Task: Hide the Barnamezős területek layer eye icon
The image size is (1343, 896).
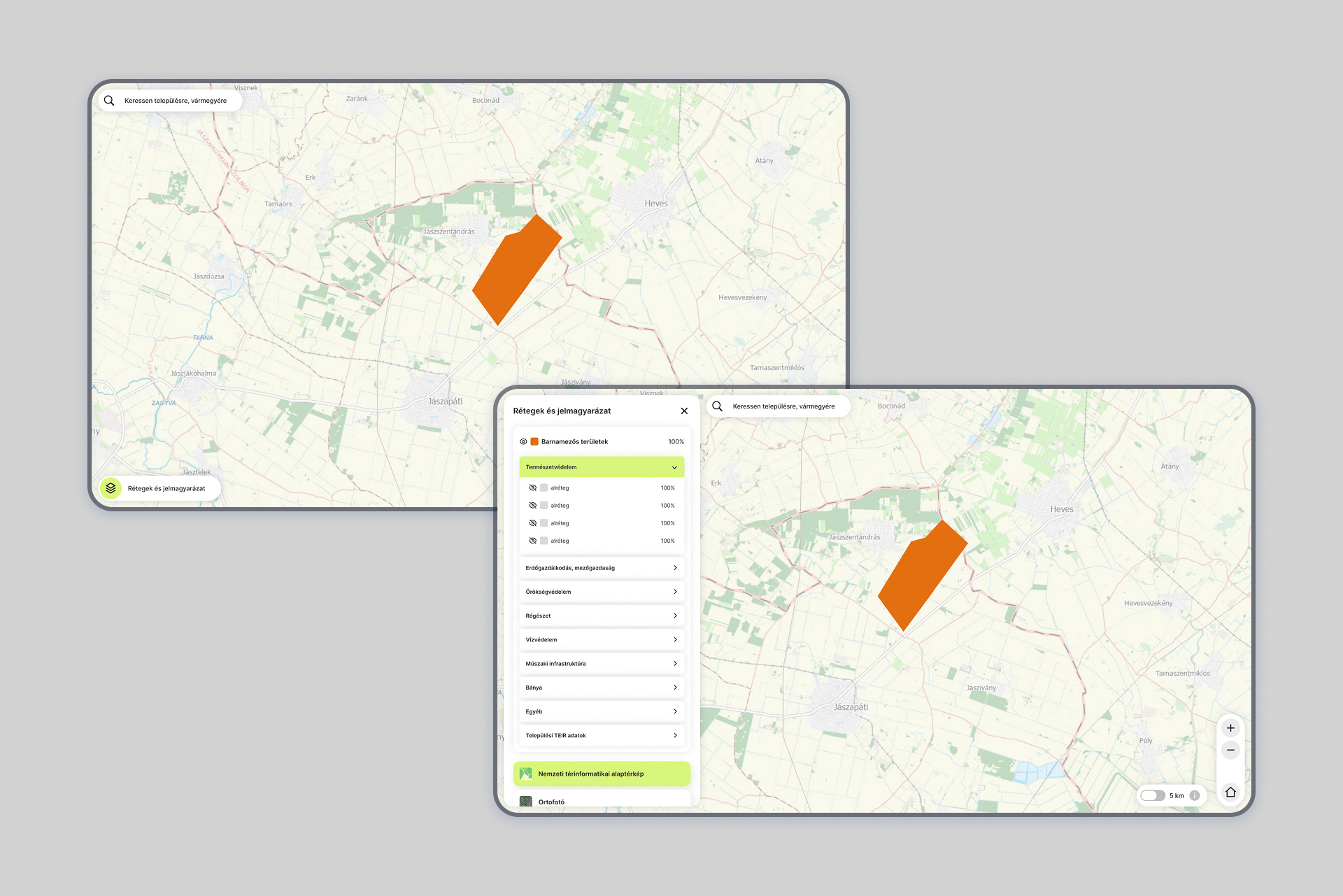Action: 523,442
